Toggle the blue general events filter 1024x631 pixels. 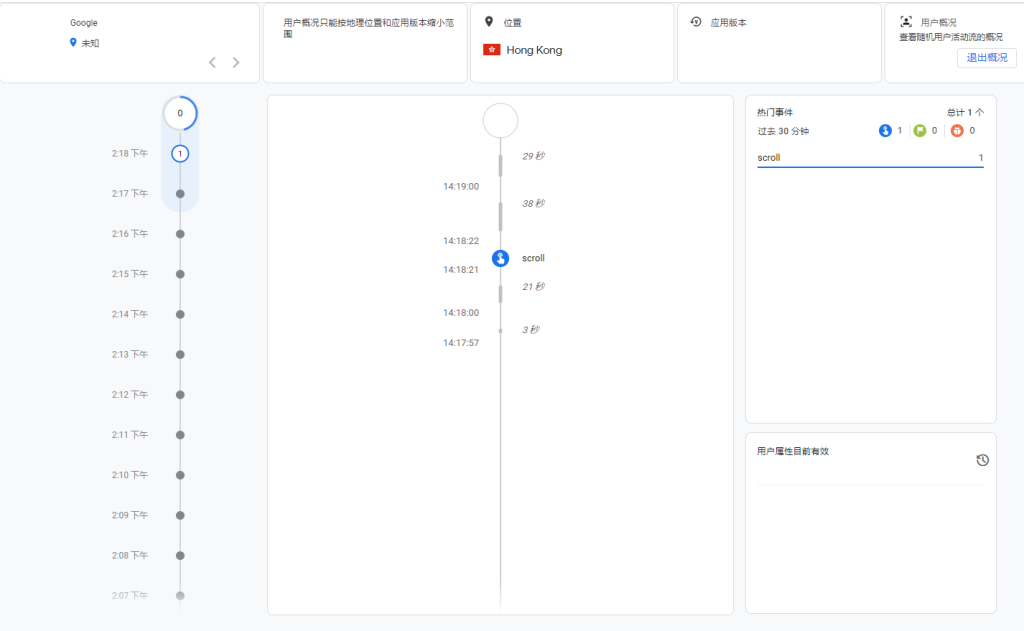885,131
